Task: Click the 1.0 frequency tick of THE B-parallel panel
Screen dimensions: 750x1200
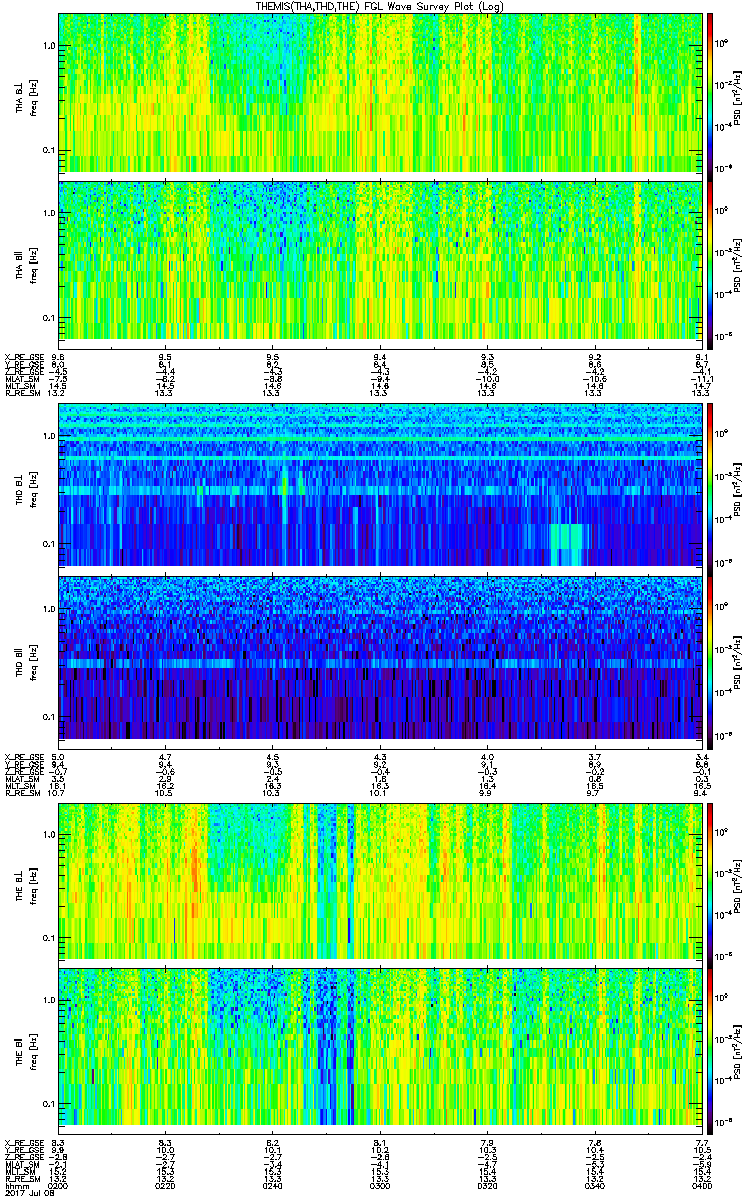Action: pyautogui.click(x=49, y=999)
